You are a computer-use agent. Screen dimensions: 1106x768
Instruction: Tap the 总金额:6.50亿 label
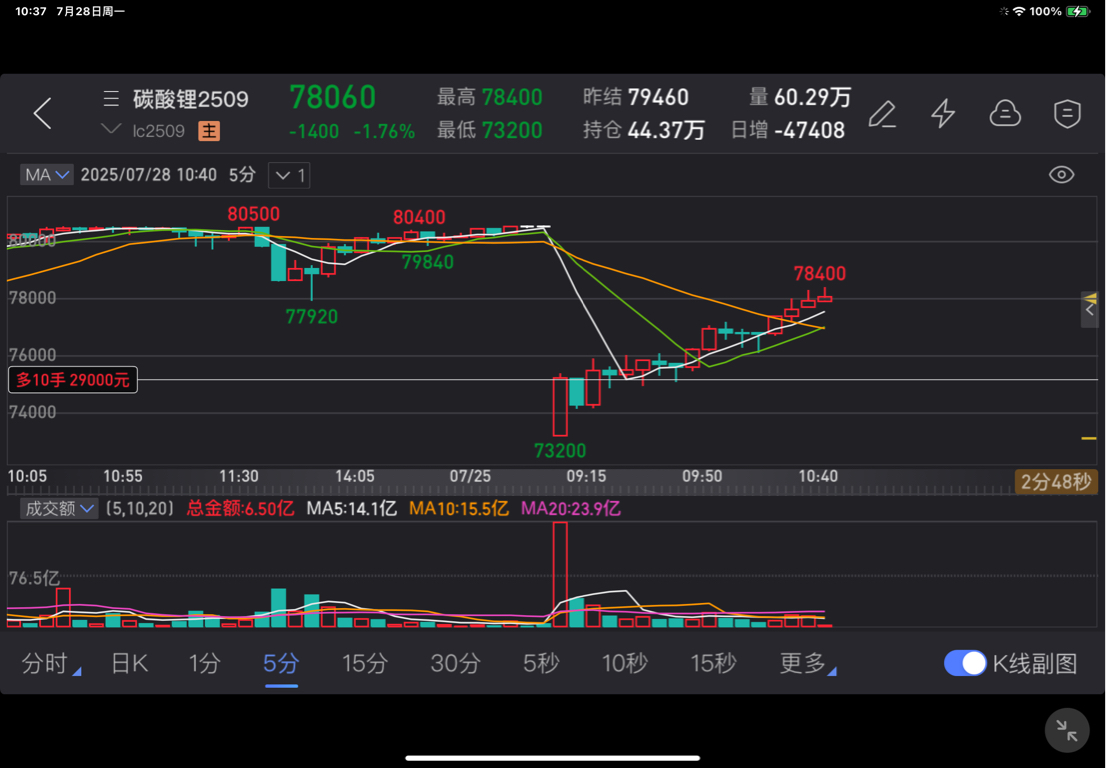(x=241, y=508)
